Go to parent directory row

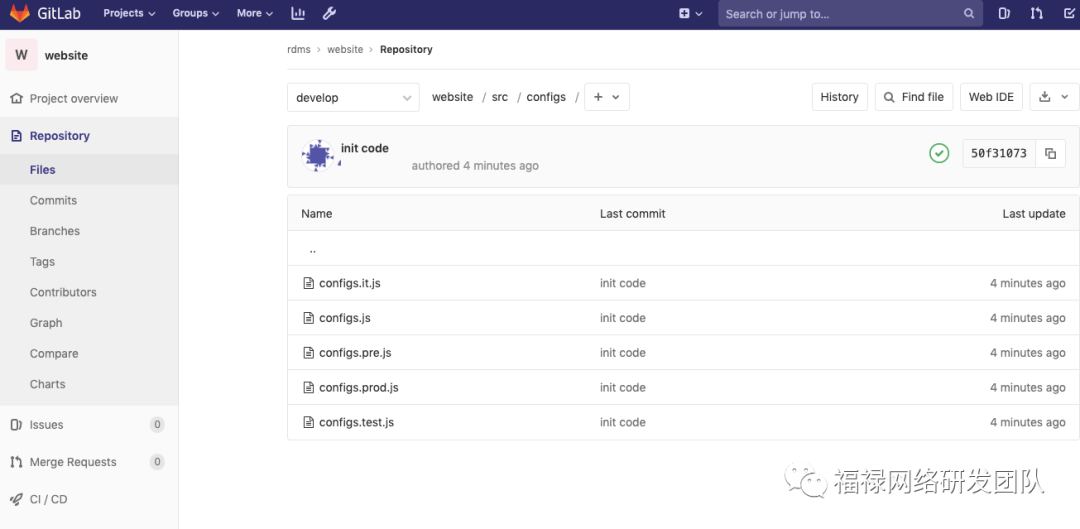683,249
